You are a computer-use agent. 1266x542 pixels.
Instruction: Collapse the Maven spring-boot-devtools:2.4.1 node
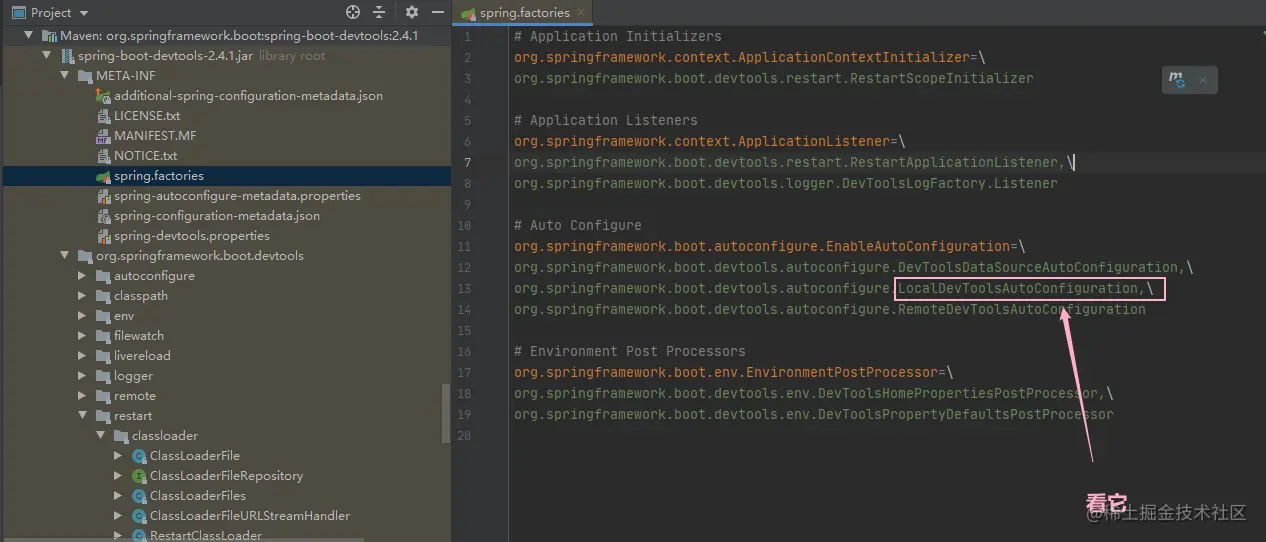[x=29, y=36]
